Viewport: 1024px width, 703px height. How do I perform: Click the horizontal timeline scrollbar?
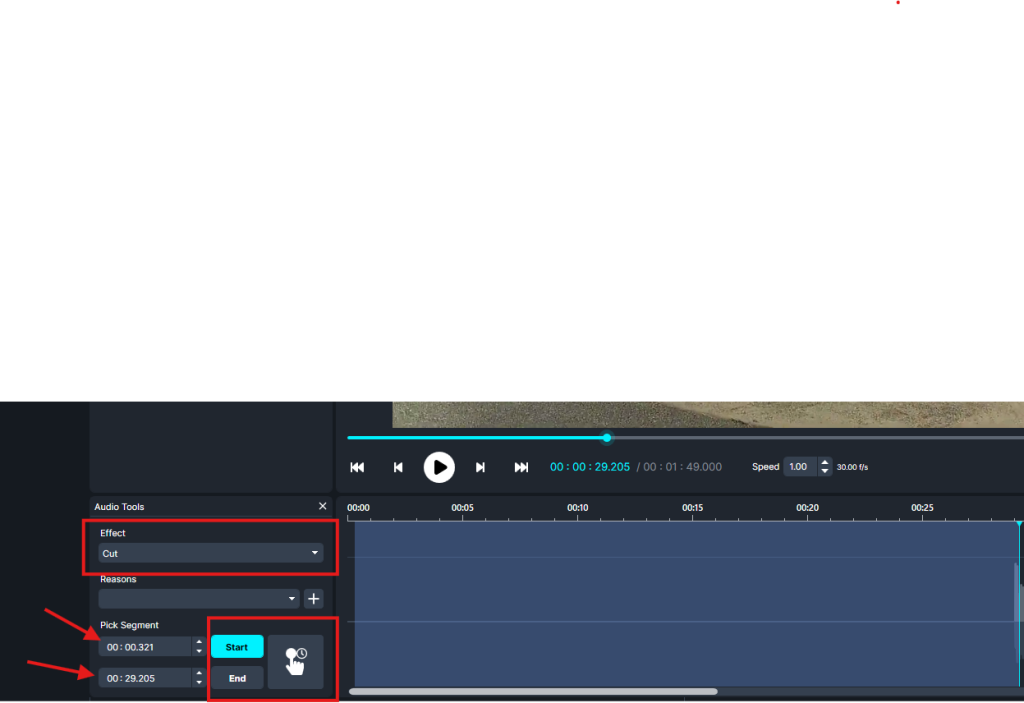click(533, 691)
